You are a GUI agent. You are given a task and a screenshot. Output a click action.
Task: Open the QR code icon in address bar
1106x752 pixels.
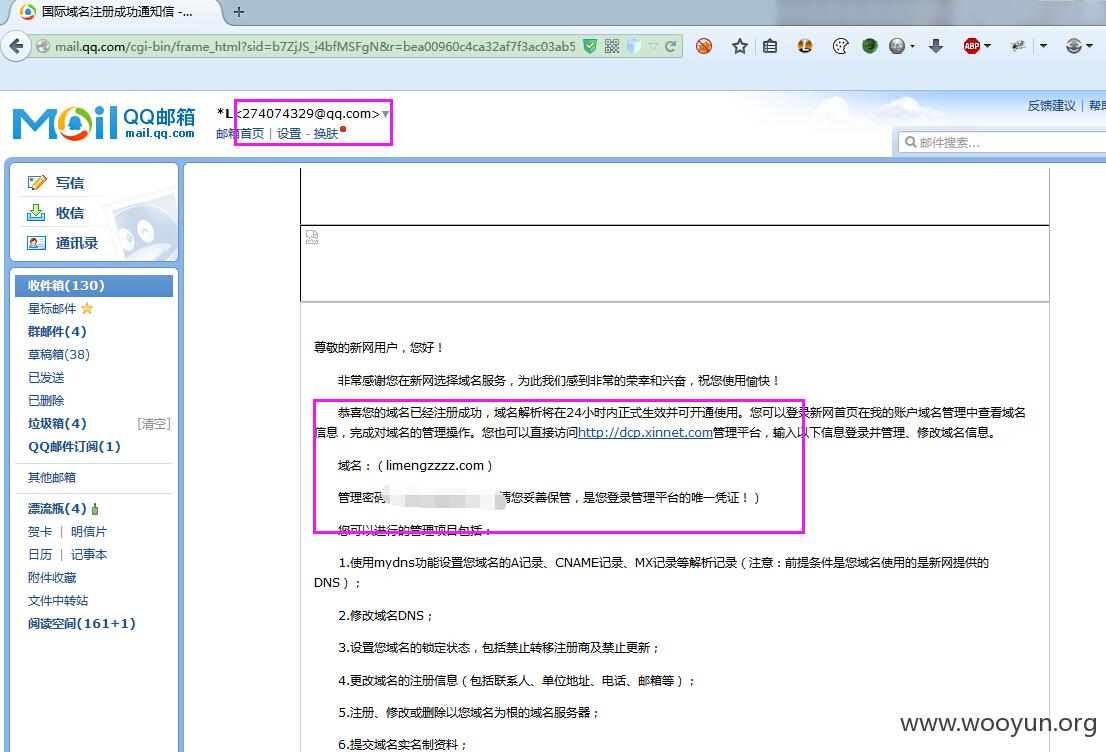[612, 47]
